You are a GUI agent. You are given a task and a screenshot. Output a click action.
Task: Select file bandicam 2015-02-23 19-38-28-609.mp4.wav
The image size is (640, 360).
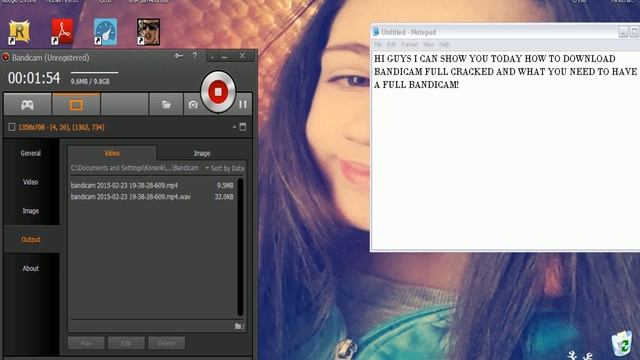coord(131,197)
